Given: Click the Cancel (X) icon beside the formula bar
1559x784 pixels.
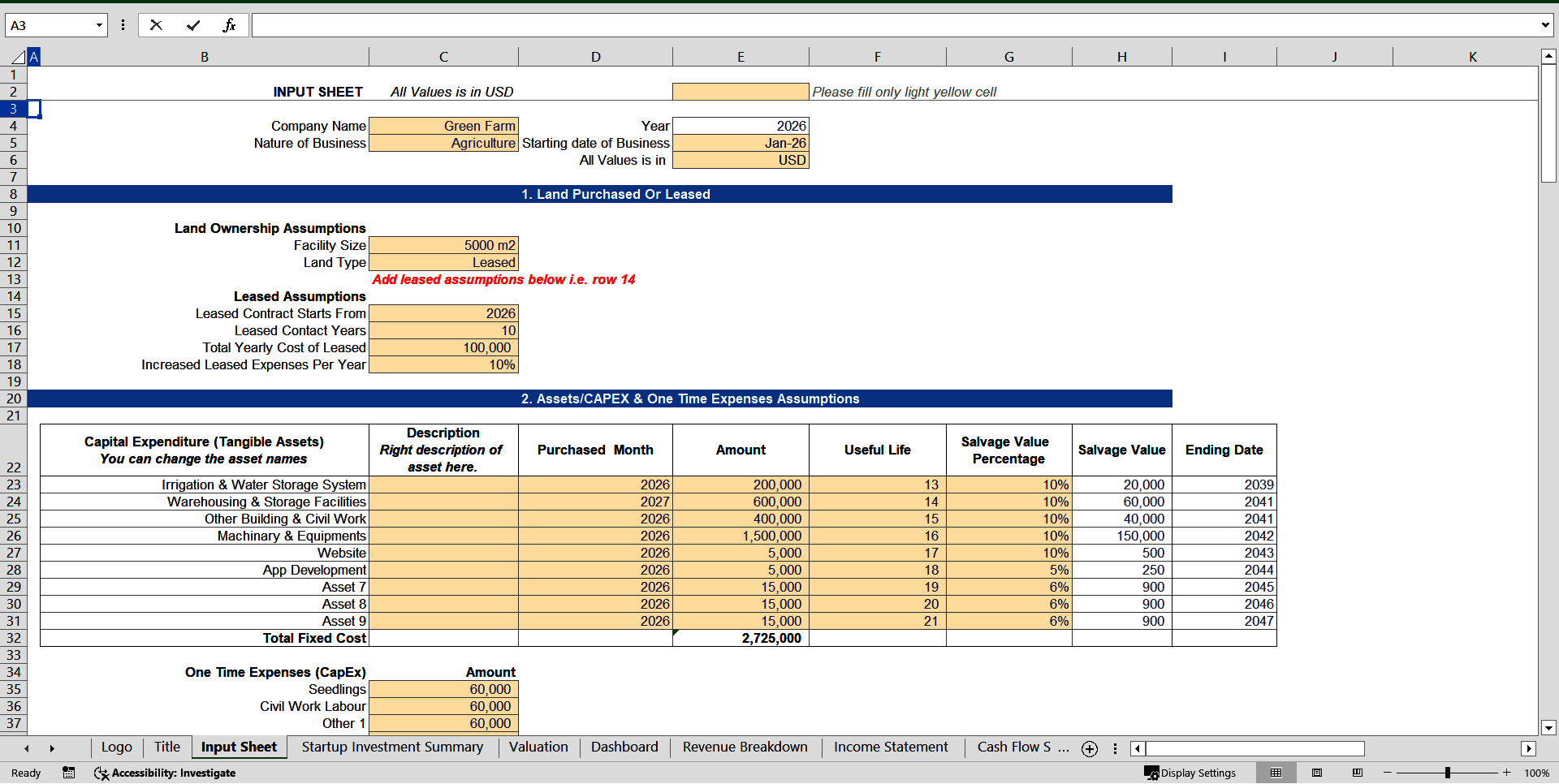Looking at the screenshot, I should point(156,24).
